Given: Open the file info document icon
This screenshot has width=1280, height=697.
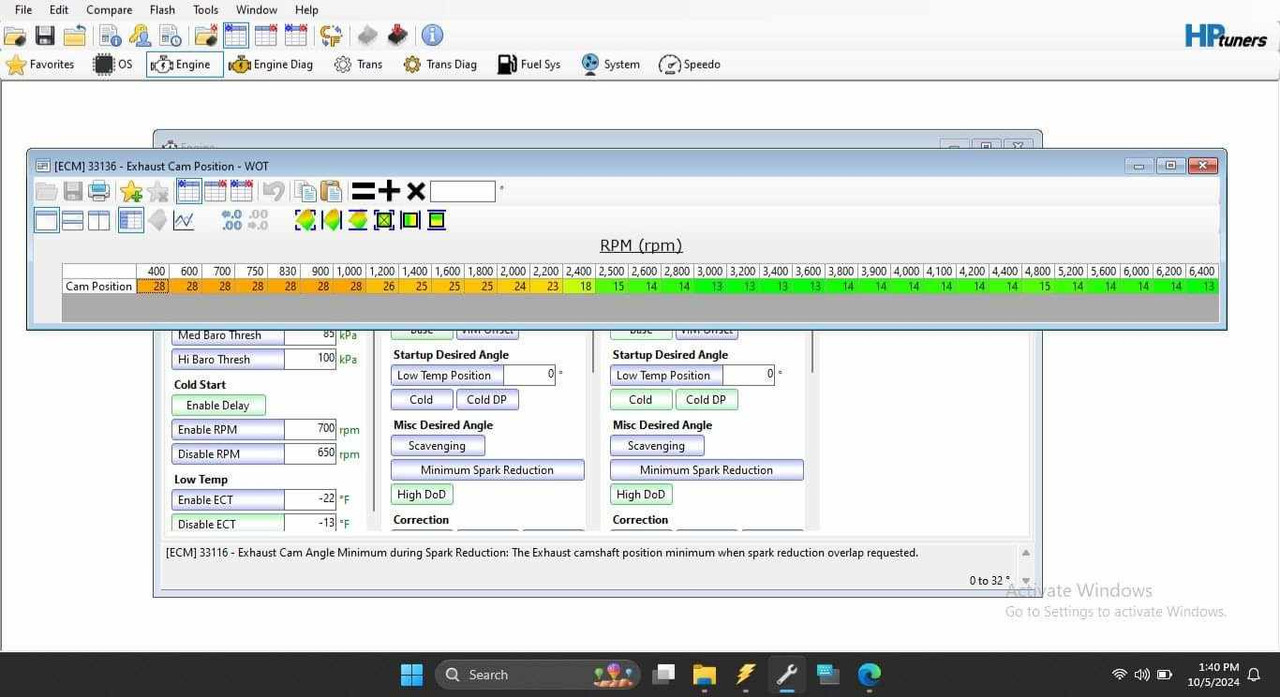Looking at the screenshot, I should coord(110,36).
